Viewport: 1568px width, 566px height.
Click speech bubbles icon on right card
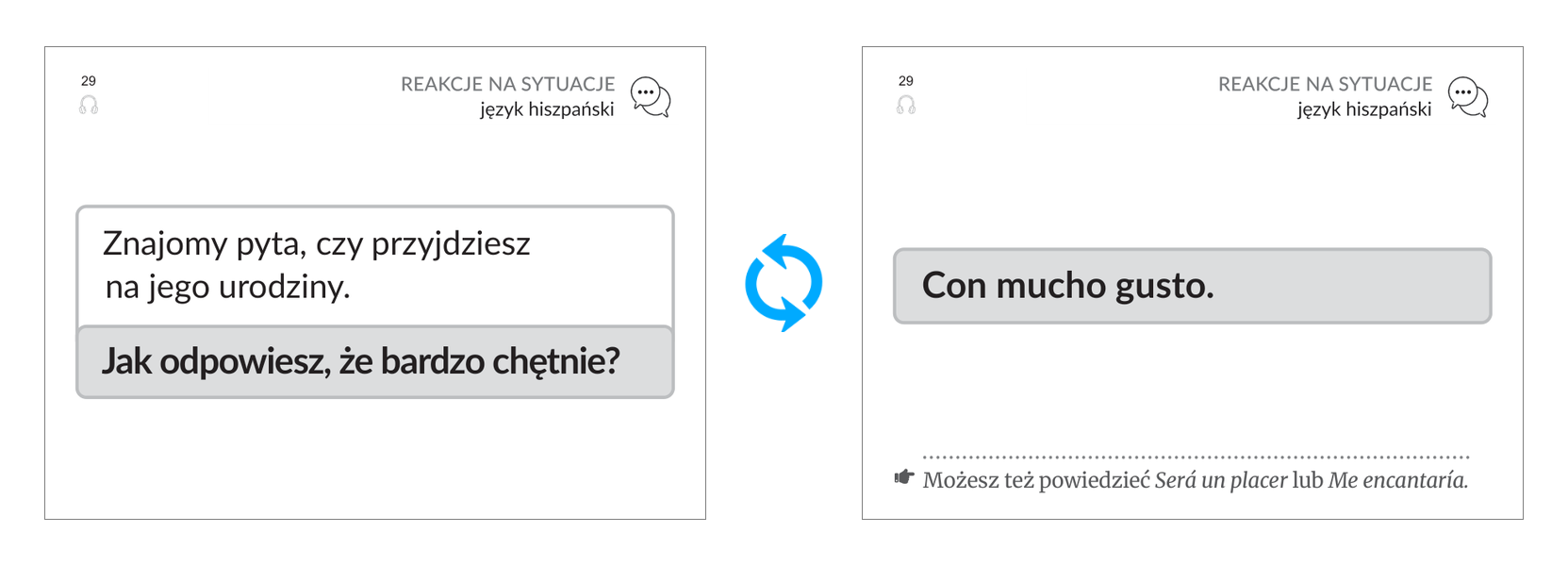coord(1468,97)
